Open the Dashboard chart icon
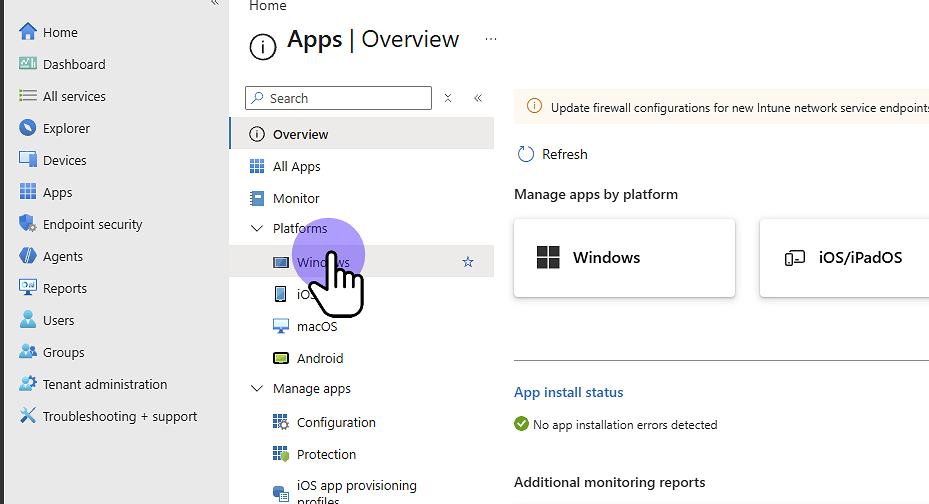Viewport: 929px width, 504px height. point(27,63)
